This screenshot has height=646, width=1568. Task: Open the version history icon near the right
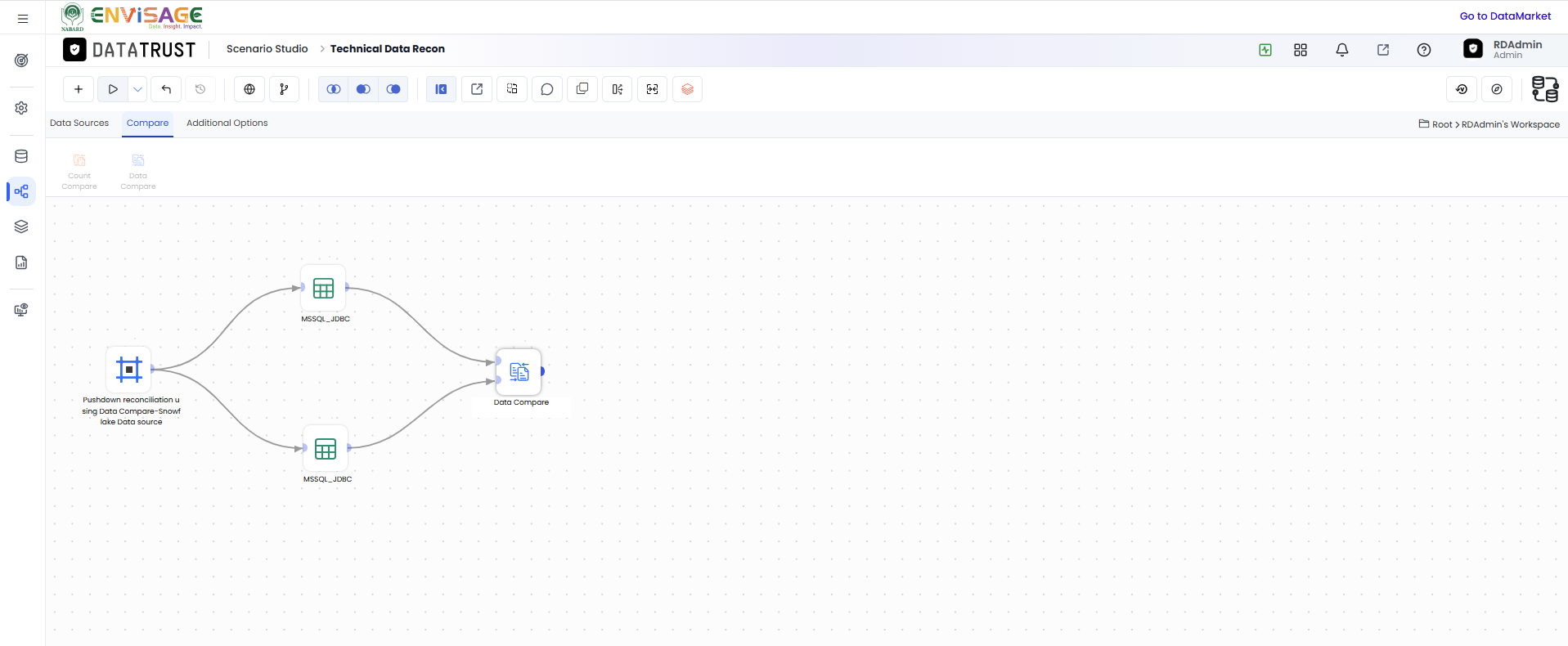pos(1462,89)
